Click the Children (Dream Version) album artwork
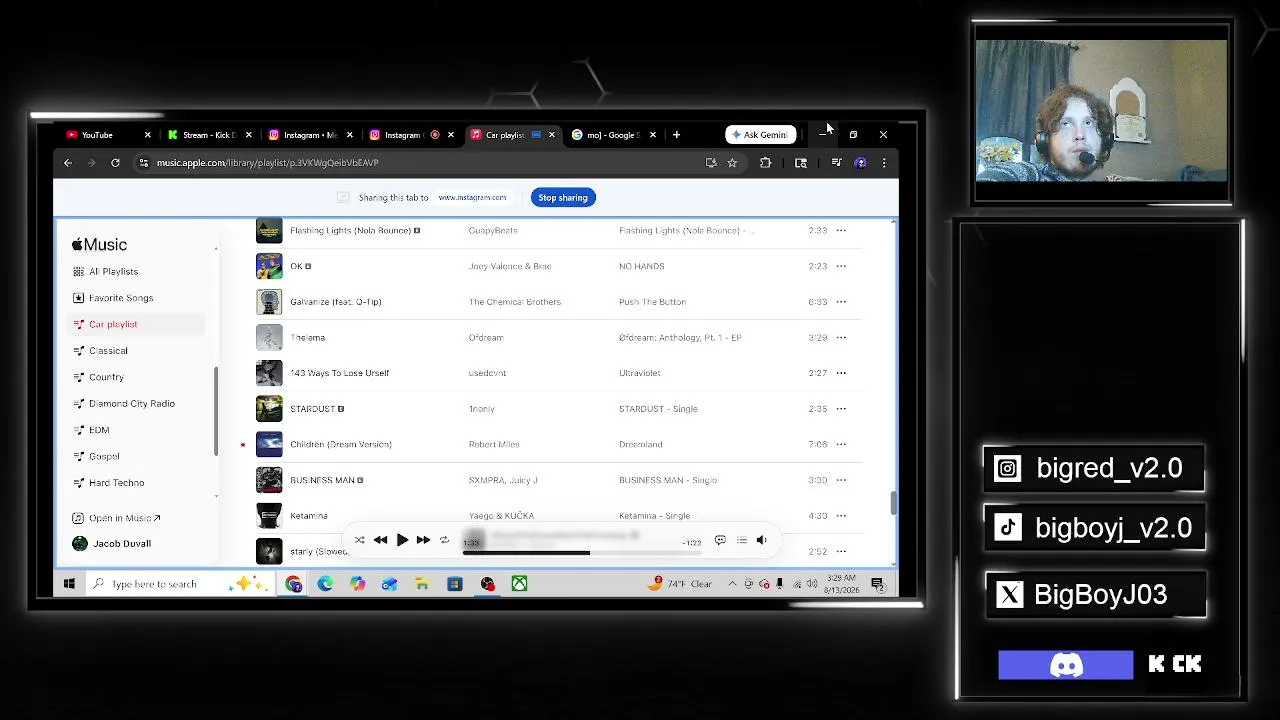The height and width of the screenshot is (720, 1280). pos(269,444)
